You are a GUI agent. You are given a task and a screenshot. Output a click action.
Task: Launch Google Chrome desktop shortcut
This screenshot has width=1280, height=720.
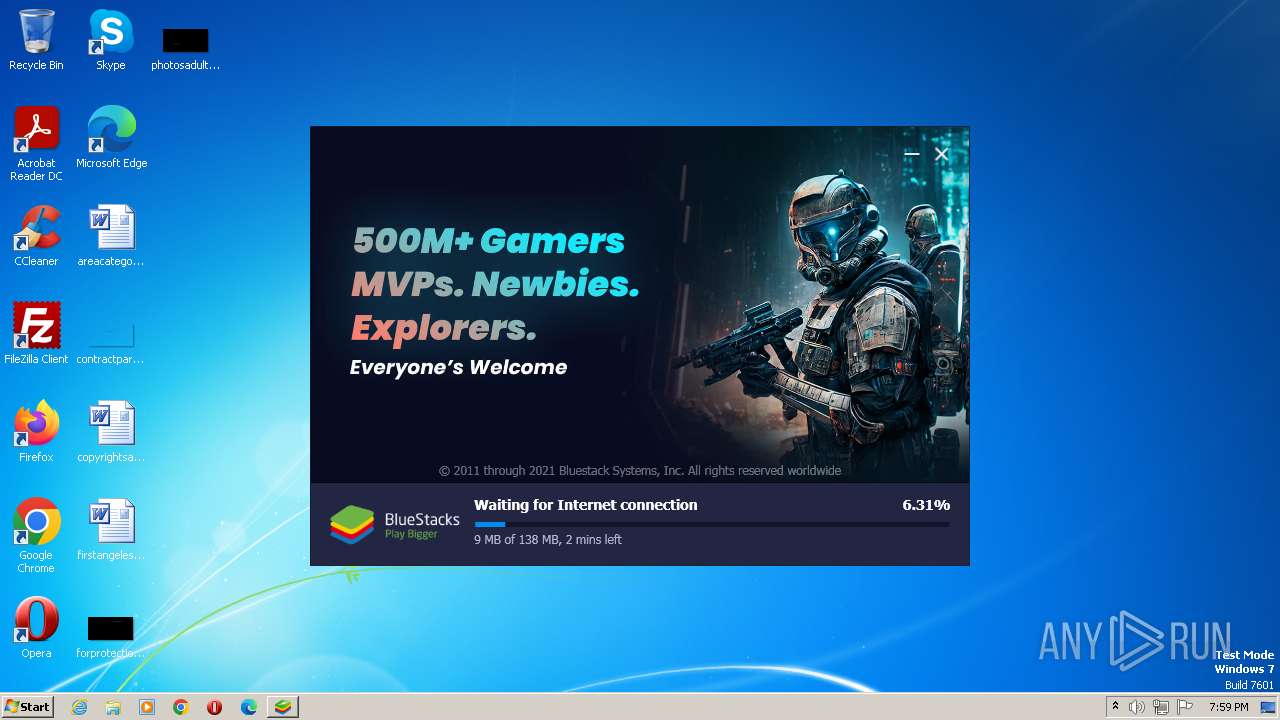pos(36,535)
